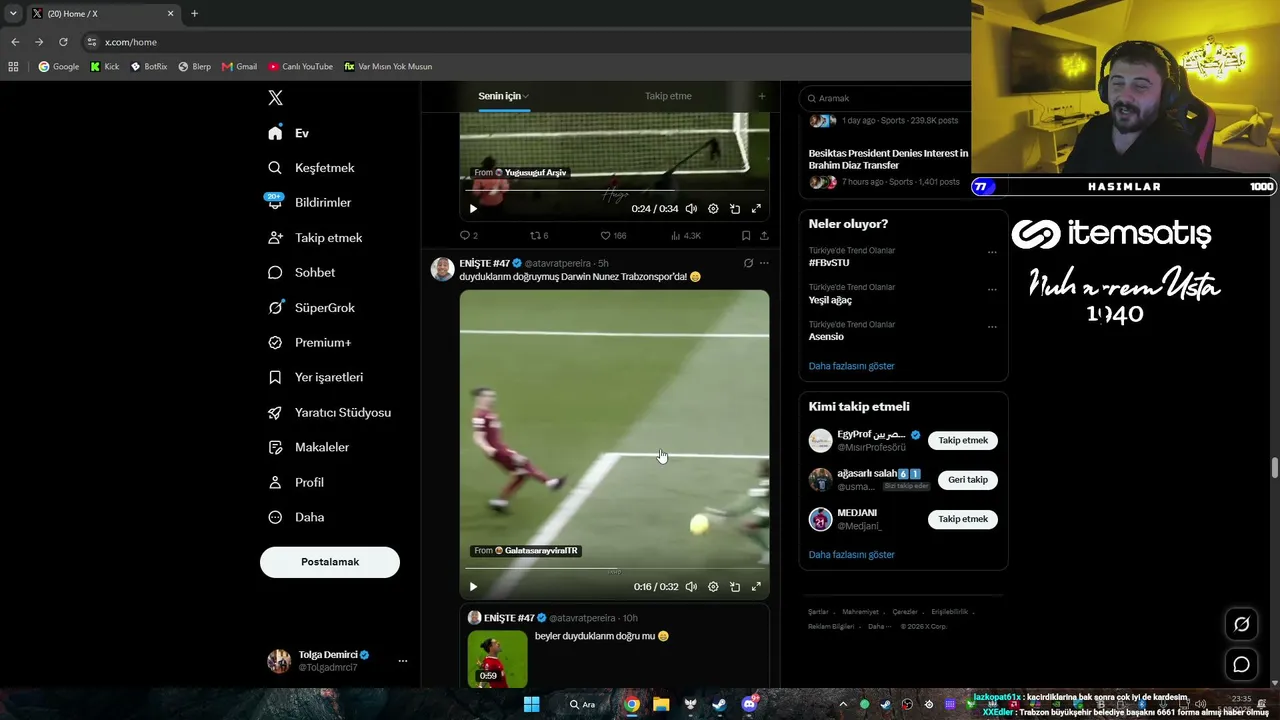1280x720 pixels.
Task: Follow the MEDJANI account
Action: click(x=963, y=519)
